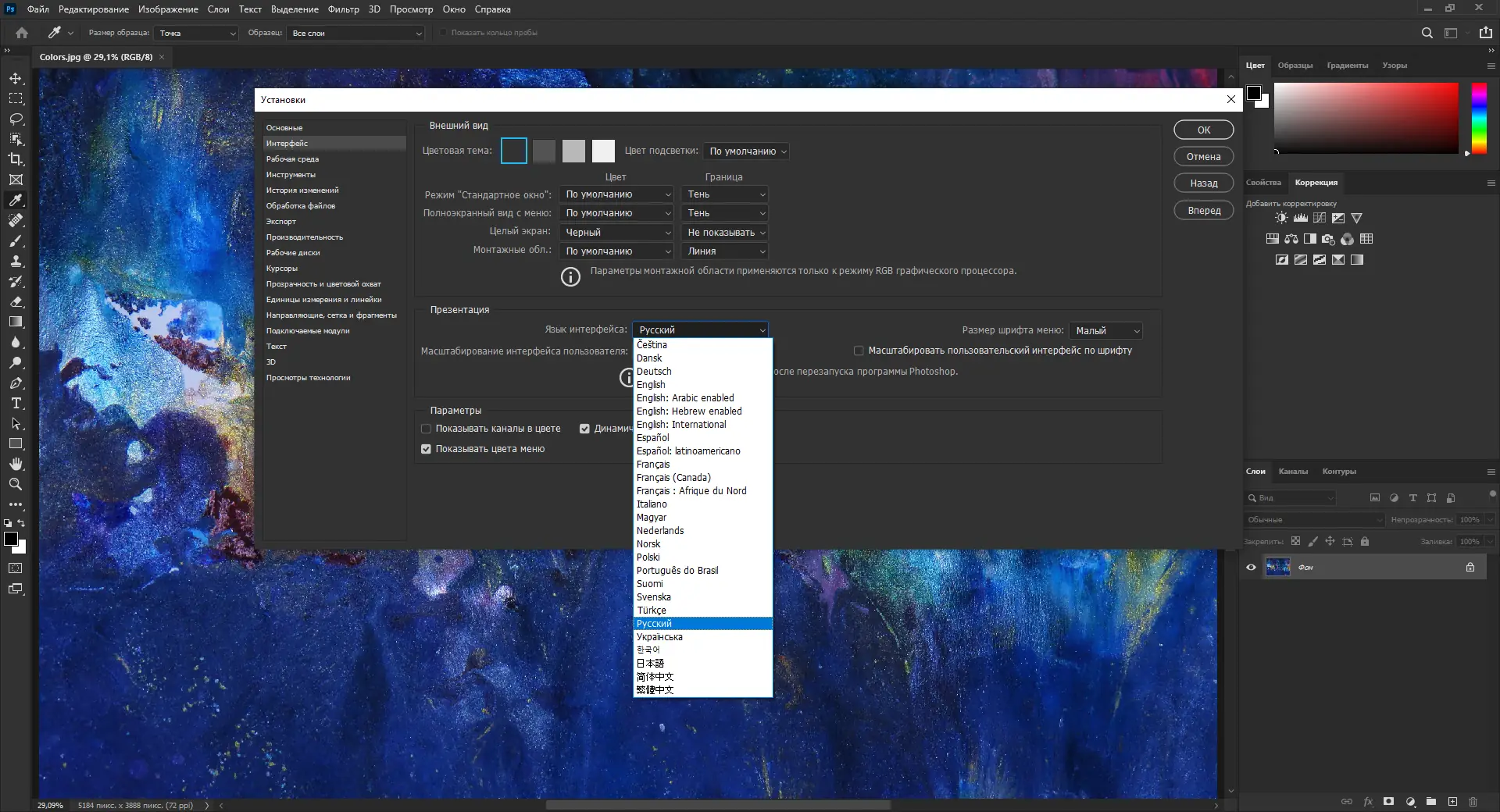Click the 'Назад' button
The height and width of the screenshot is (812, 1500).
[x=1204, y=183]
